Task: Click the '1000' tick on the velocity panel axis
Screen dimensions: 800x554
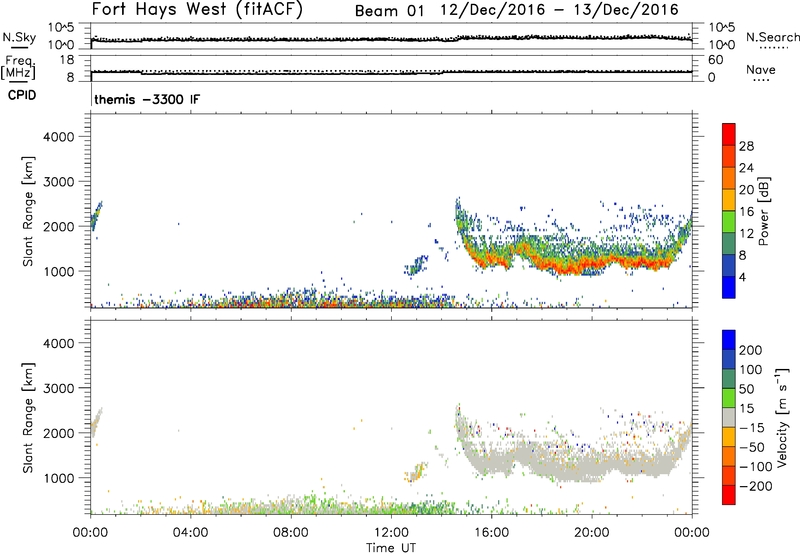Action: pyautogui.click(x=59, y=477)
